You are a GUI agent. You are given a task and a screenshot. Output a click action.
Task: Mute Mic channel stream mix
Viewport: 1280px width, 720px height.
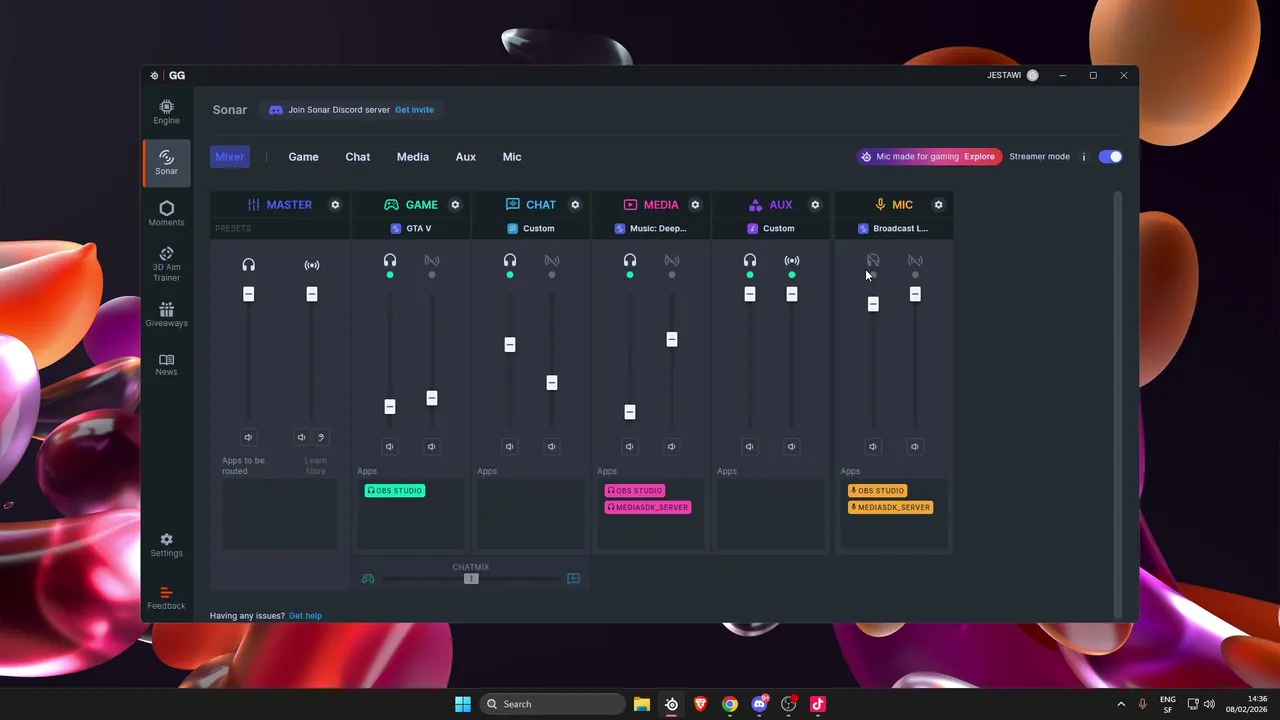click(914, 447)
